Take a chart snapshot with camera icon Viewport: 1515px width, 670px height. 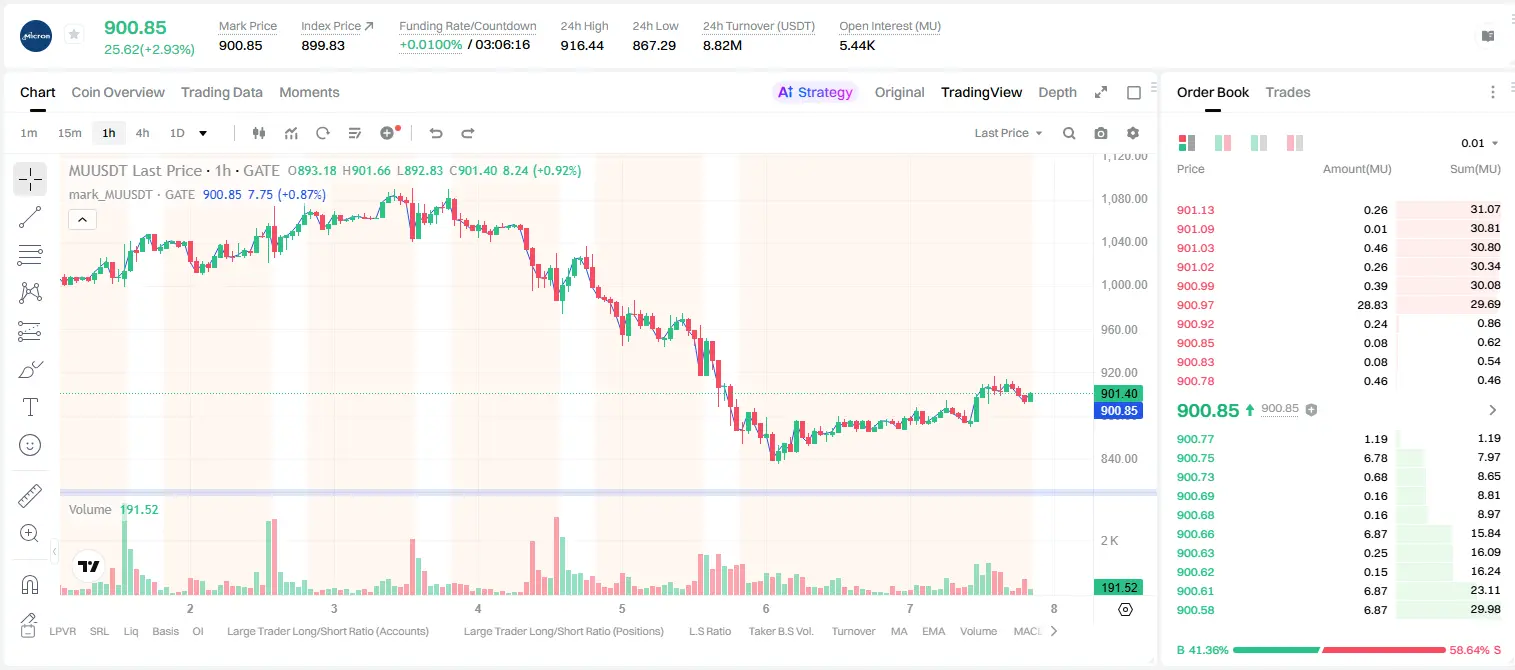(x=1101, y=133)
